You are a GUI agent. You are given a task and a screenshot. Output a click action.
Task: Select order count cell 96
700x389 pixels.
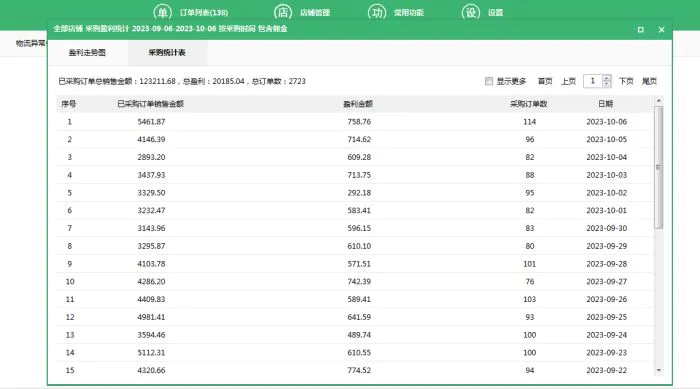click(x=529, y=139)
